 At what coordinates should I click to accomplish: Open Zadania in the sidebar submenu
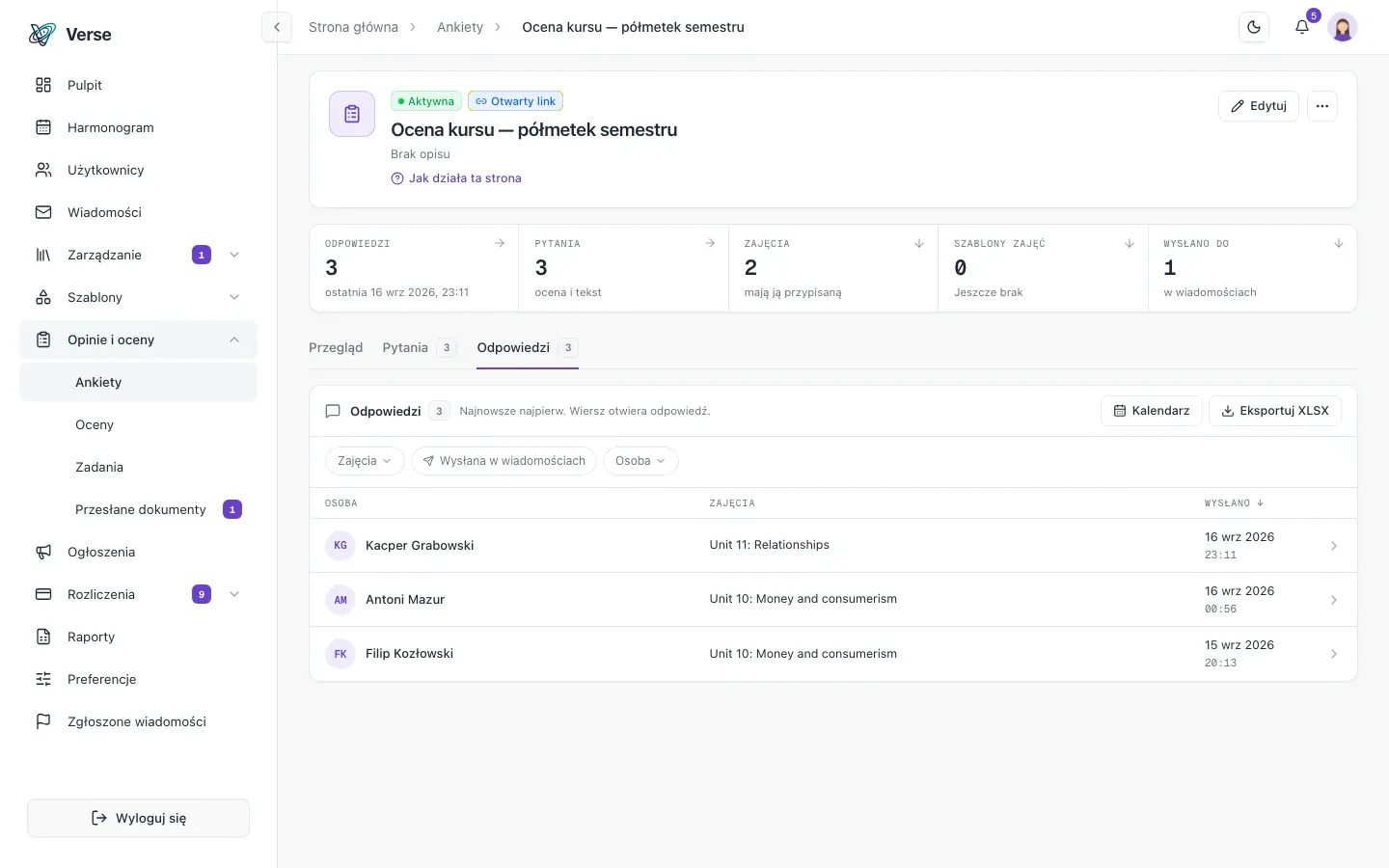click(139, 467)
